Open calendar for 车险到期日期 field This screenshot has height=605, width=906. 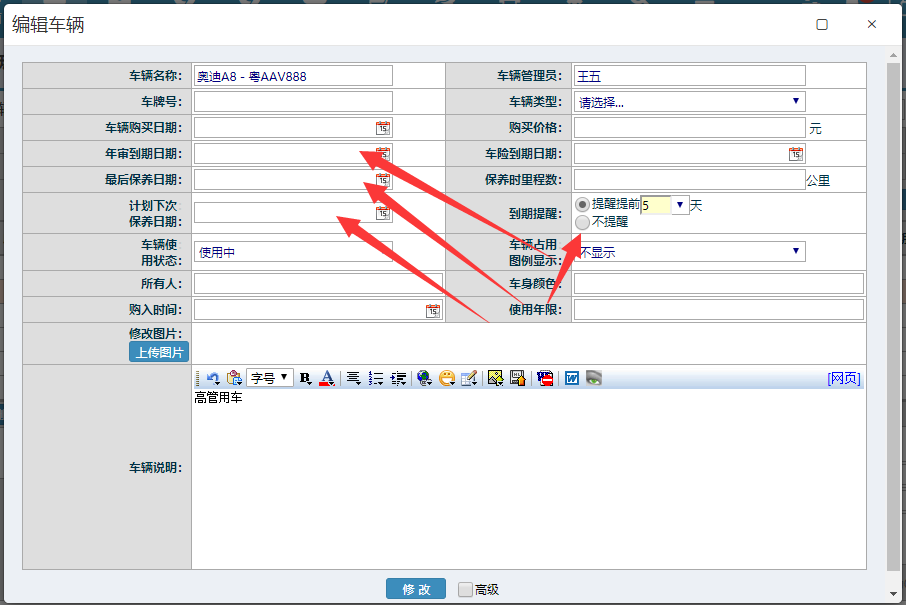[x=795, y=153]
